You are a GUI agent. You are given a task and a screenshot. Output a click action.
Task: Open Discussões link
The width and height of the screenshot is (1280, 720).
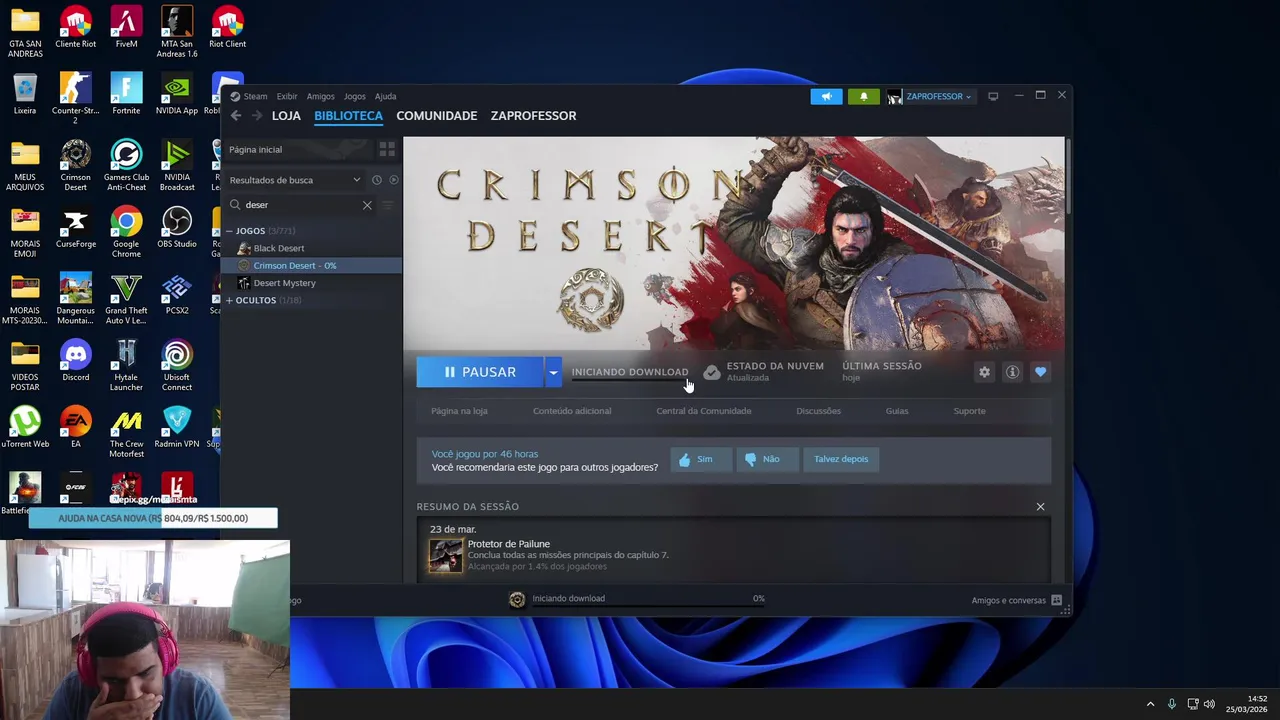819,411
